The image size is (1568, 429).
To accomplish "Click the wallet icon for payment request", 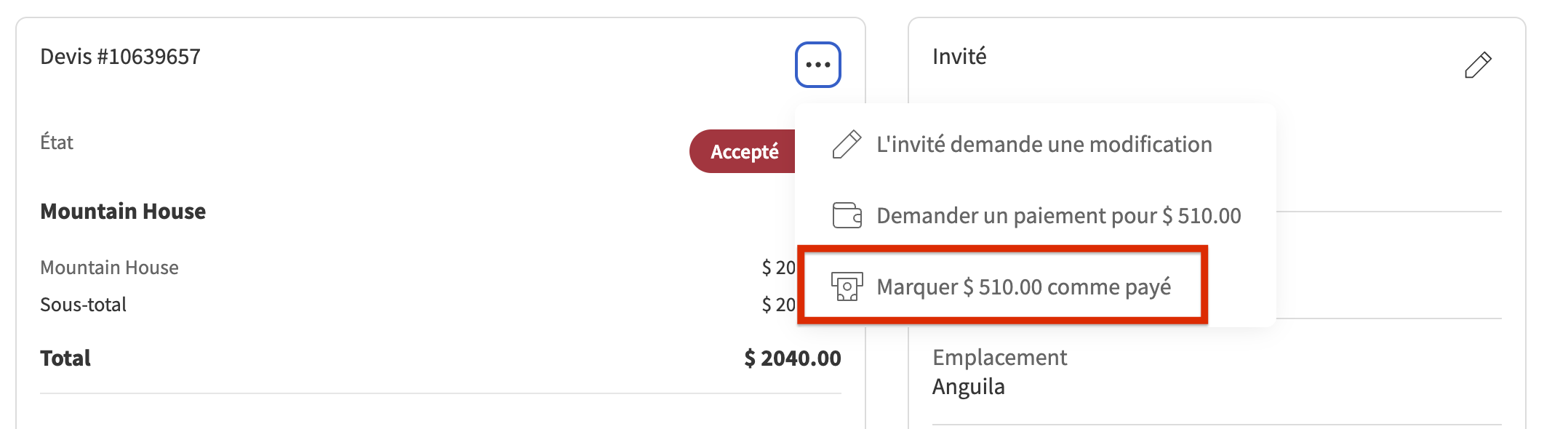I will pos(847,215).
